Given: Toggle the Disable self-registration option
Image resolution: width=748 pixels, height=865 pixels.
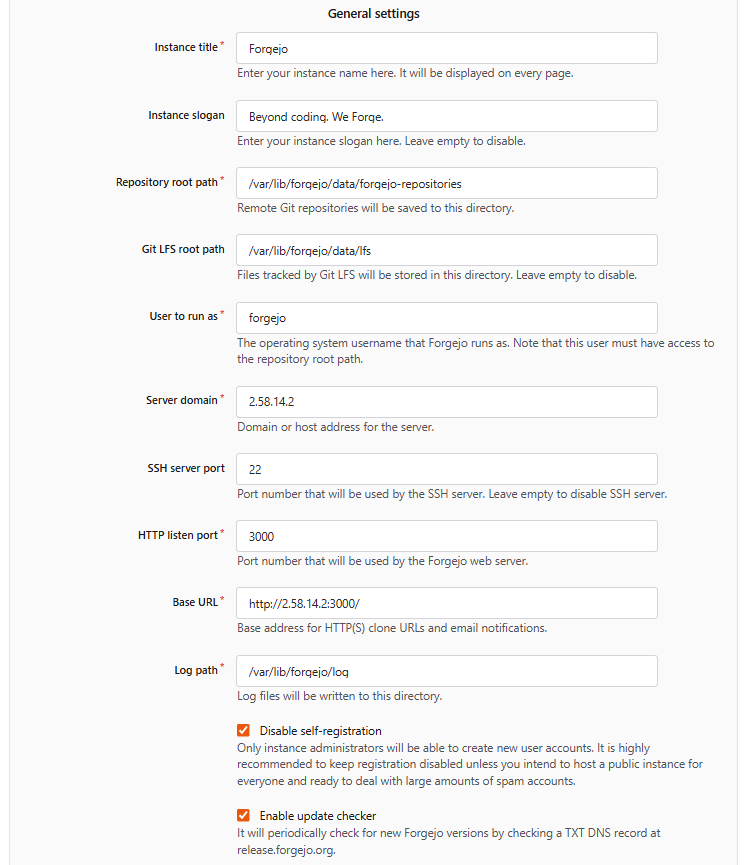Looking at the screenshot, I should tap(243, 730).
